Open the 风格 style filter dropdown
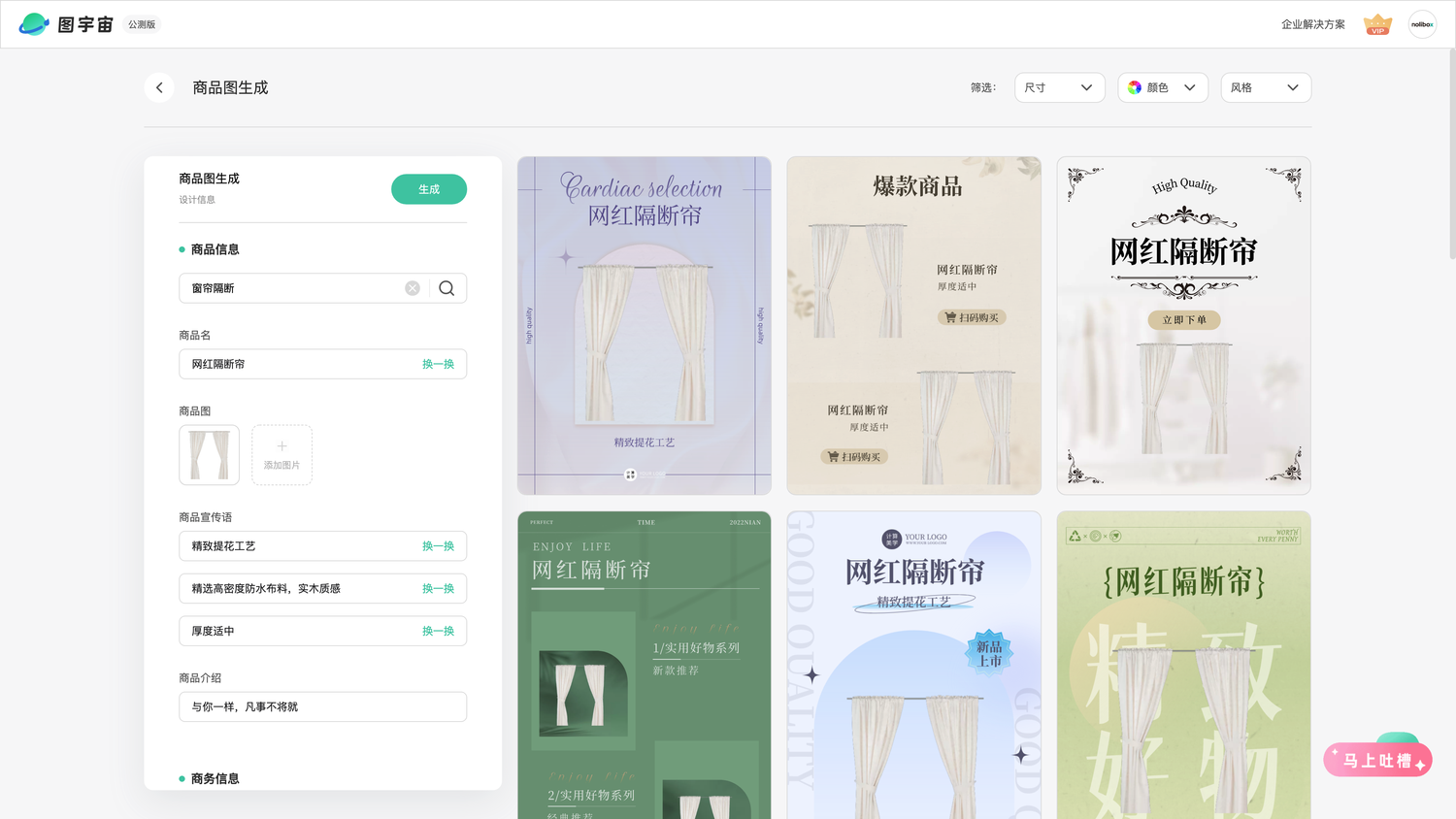 1266,87
